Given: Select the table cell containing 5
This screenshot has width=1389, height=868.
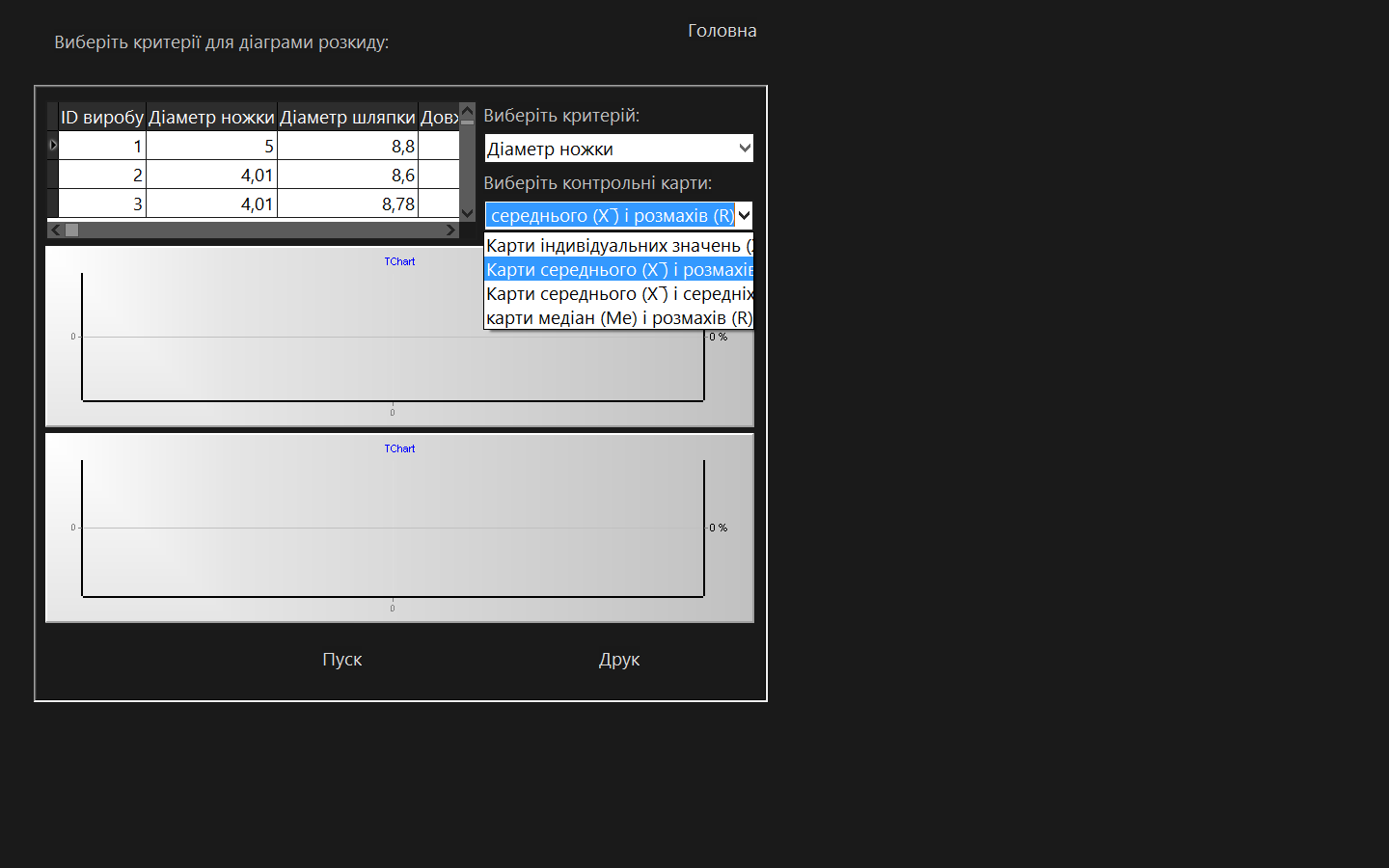Looking at the screenshot, I should [211, 147].
